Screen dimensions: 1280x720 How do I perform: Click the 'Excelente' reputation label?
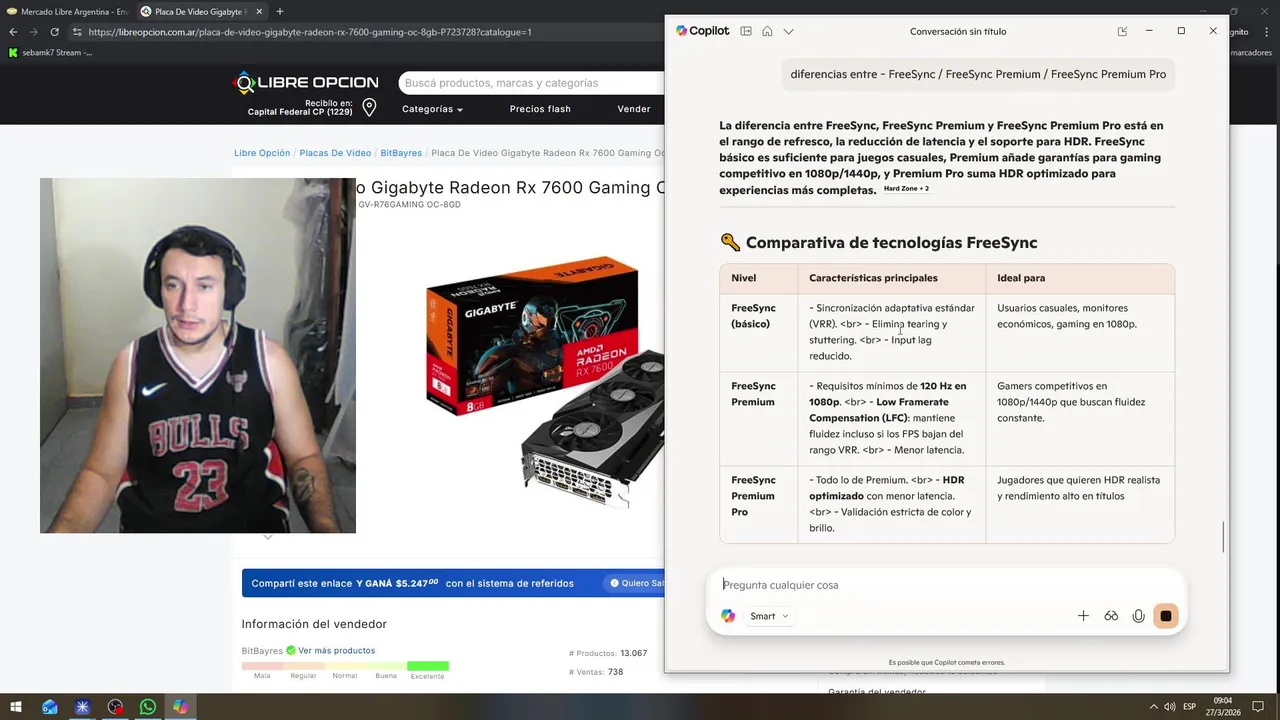tap(427, 676)
